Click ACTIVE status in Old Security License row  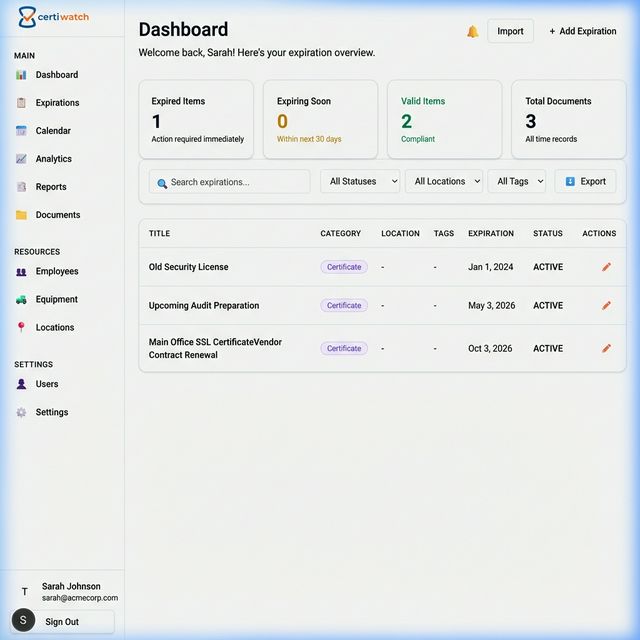click(548, 267)
